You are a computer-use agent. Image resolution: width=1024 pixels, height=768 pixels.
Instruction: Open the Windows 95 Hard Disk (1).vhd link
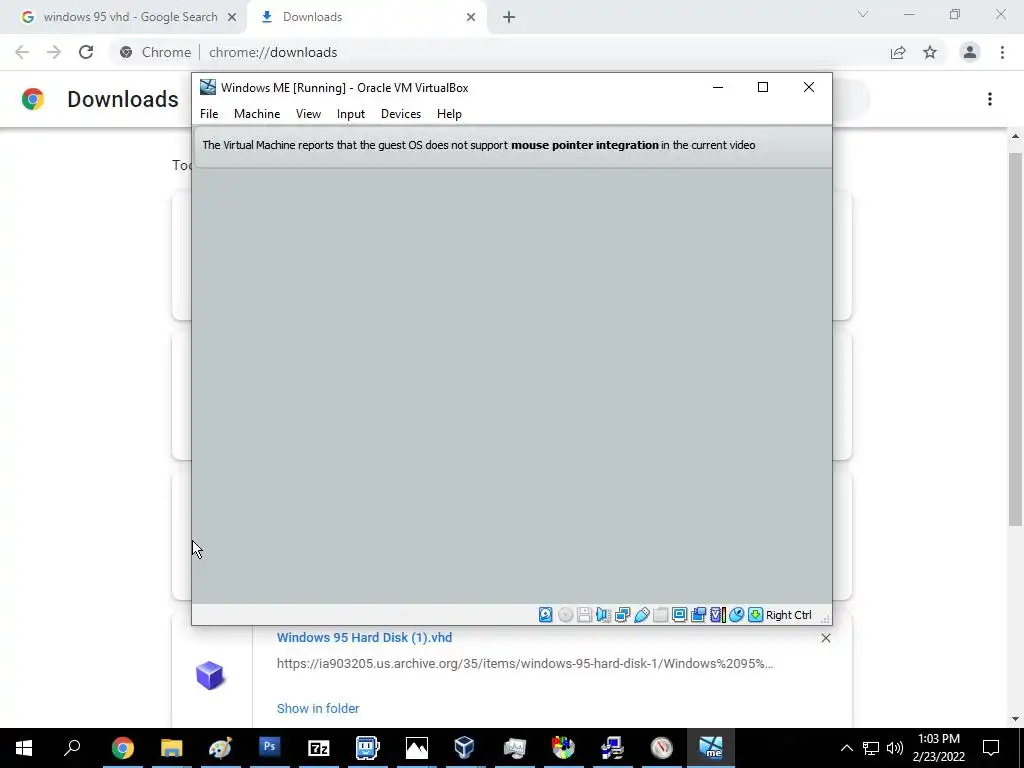coord(364,637)
